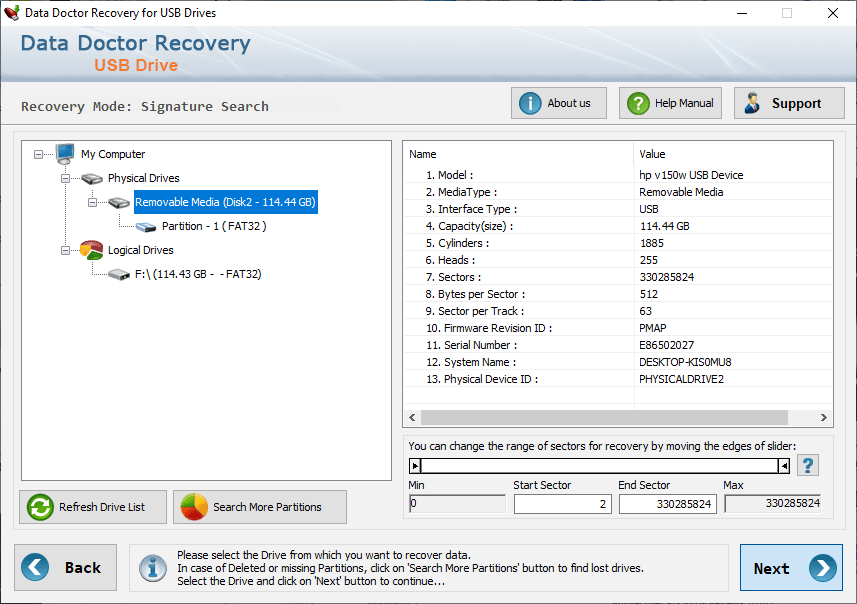Click the Physical Drives disk icon

92,178
